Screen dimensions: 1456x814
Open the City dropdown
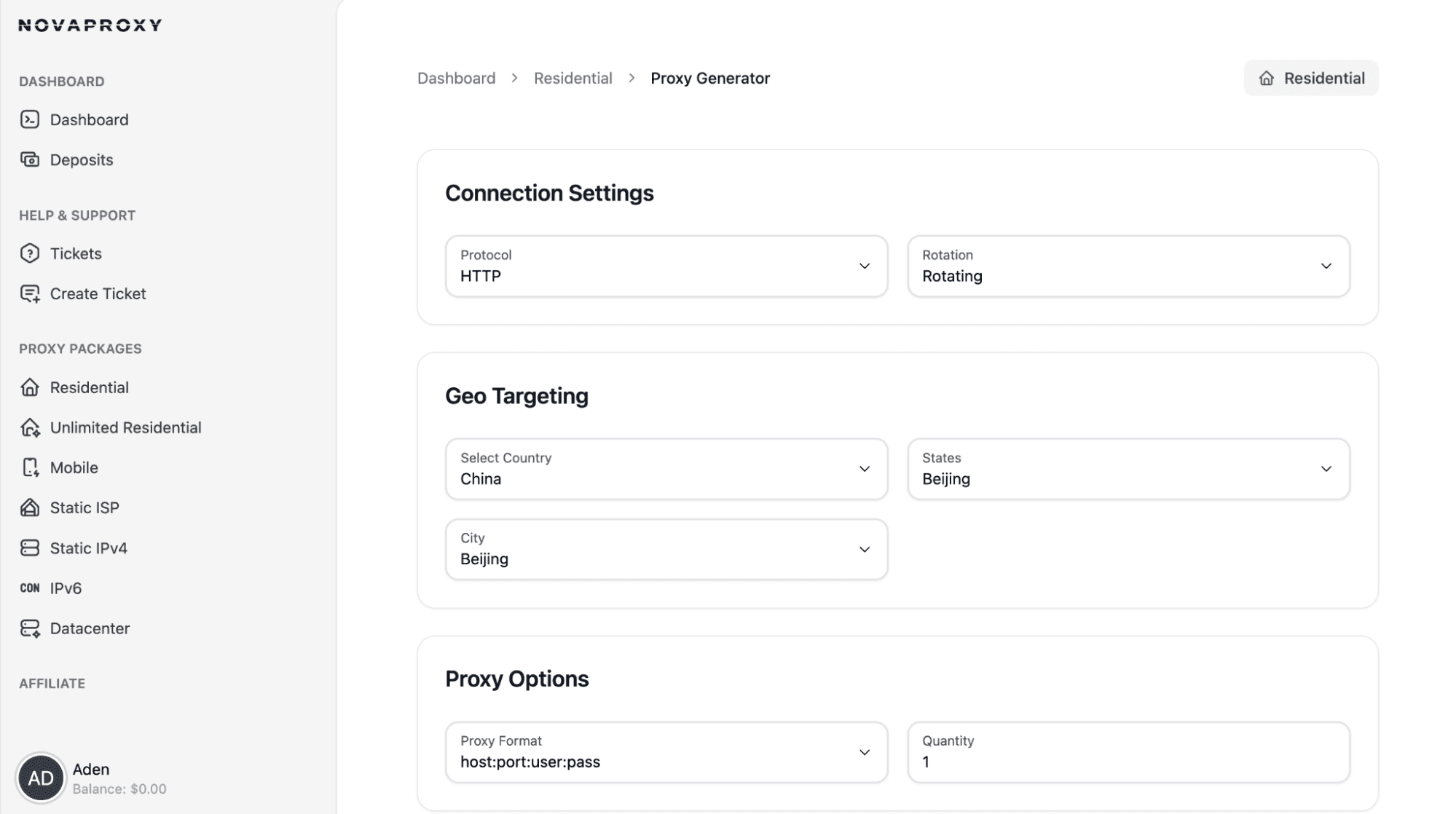tap(666, 549)
